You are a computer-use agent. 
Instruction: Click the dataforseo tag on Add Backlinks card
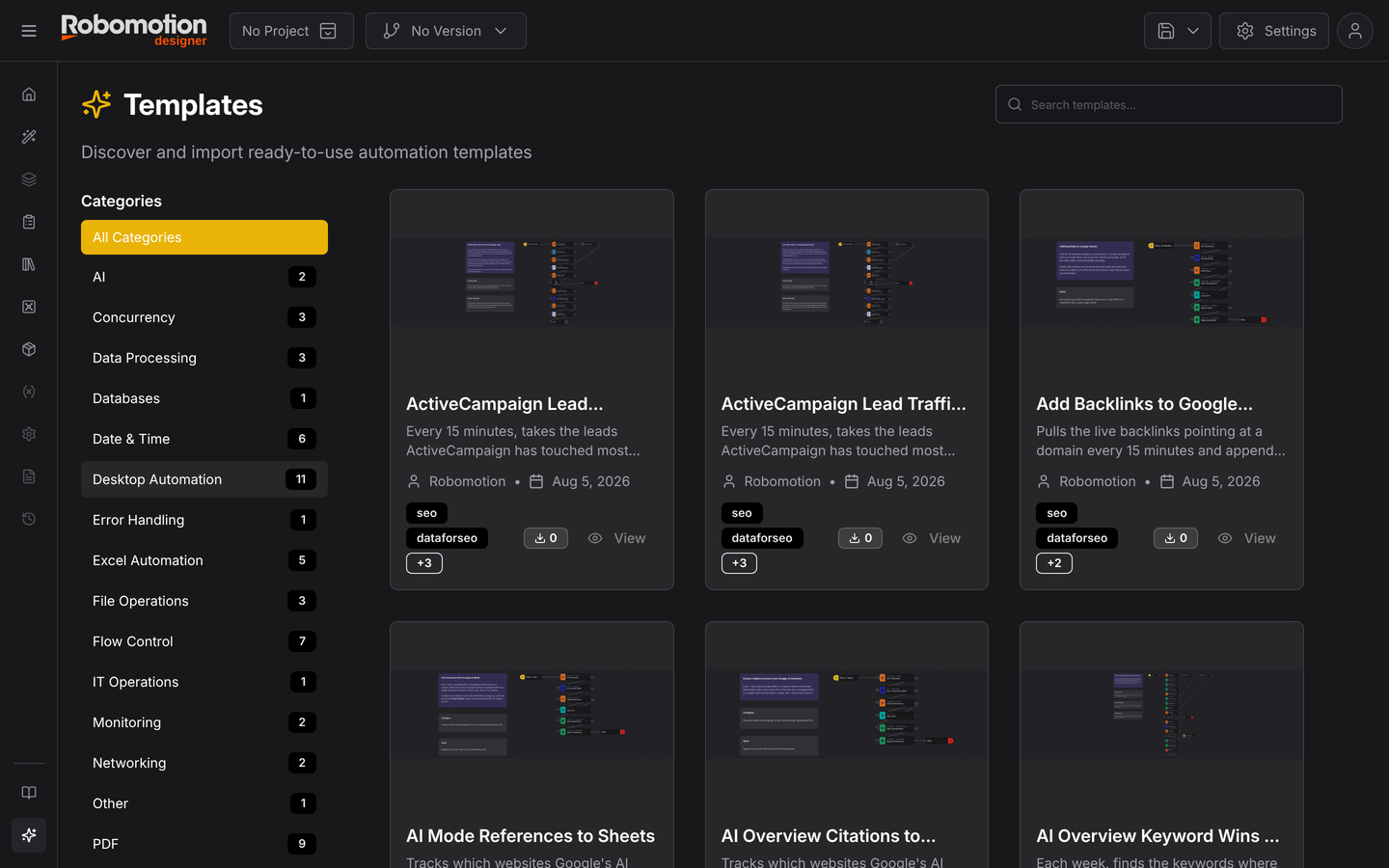point(1076,538)
